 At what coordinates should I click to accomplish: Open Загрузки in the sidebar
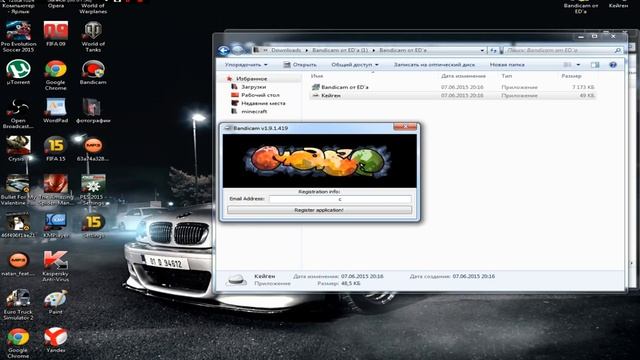253,87
